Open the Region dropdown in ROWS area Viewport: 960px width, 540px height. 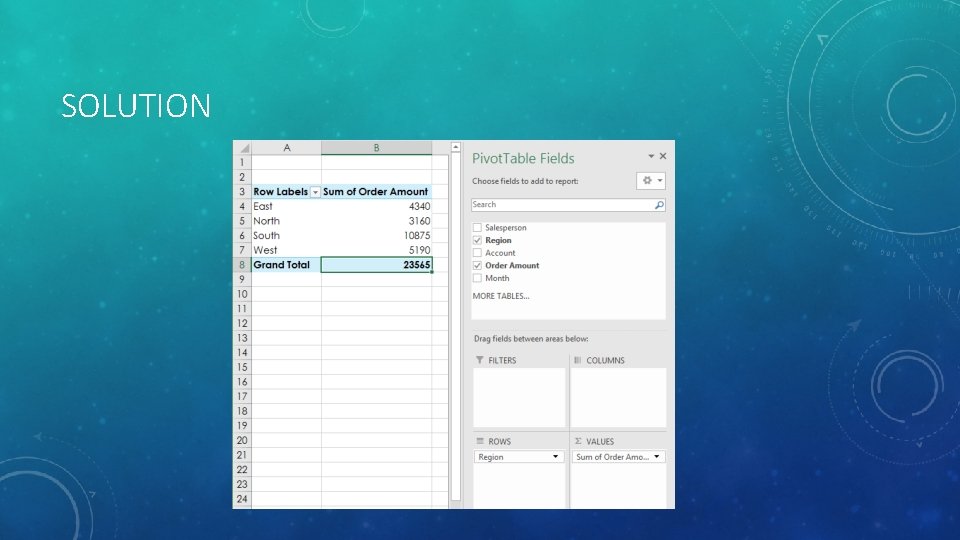(x=555, y=457)
